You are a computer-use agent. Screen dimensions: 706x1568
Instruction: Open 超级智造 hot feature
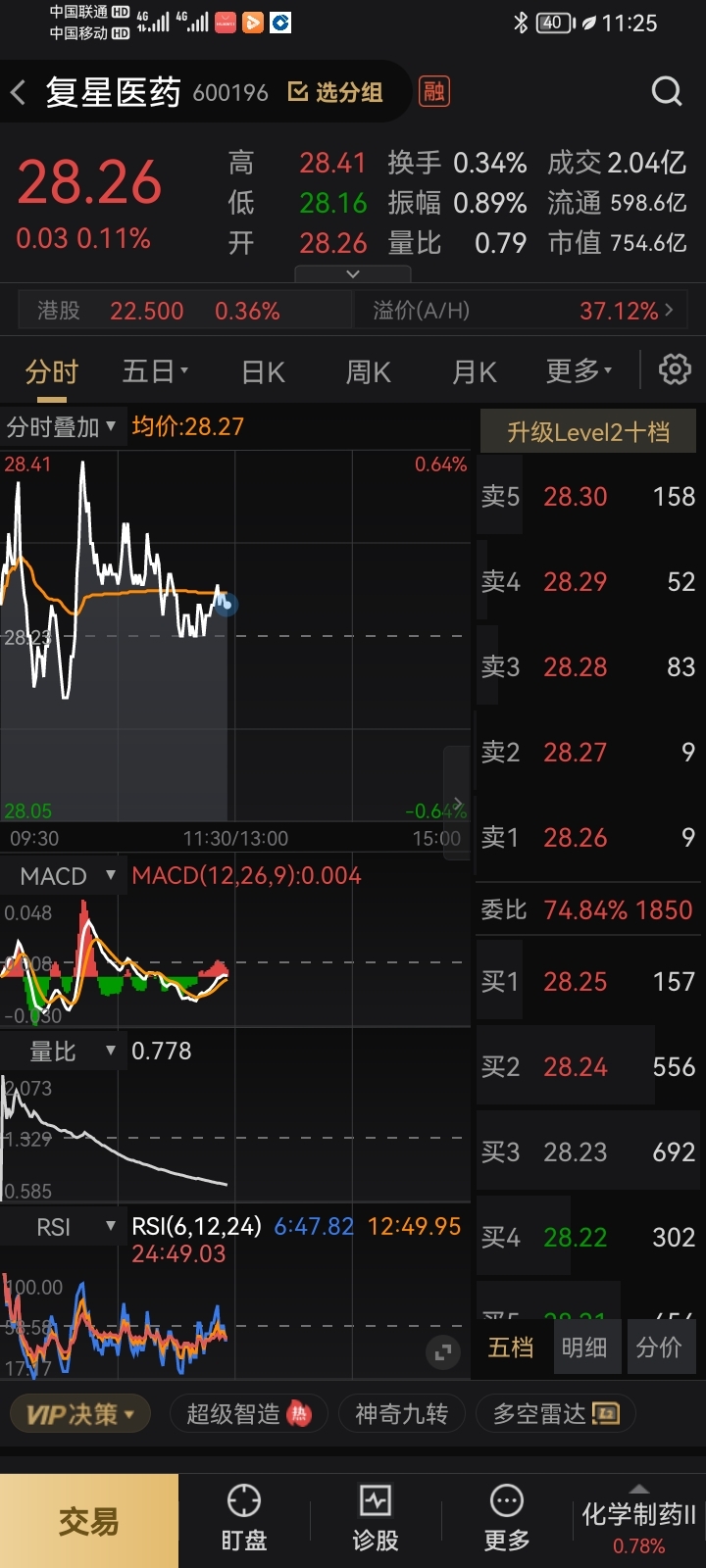click(249, 1414)
